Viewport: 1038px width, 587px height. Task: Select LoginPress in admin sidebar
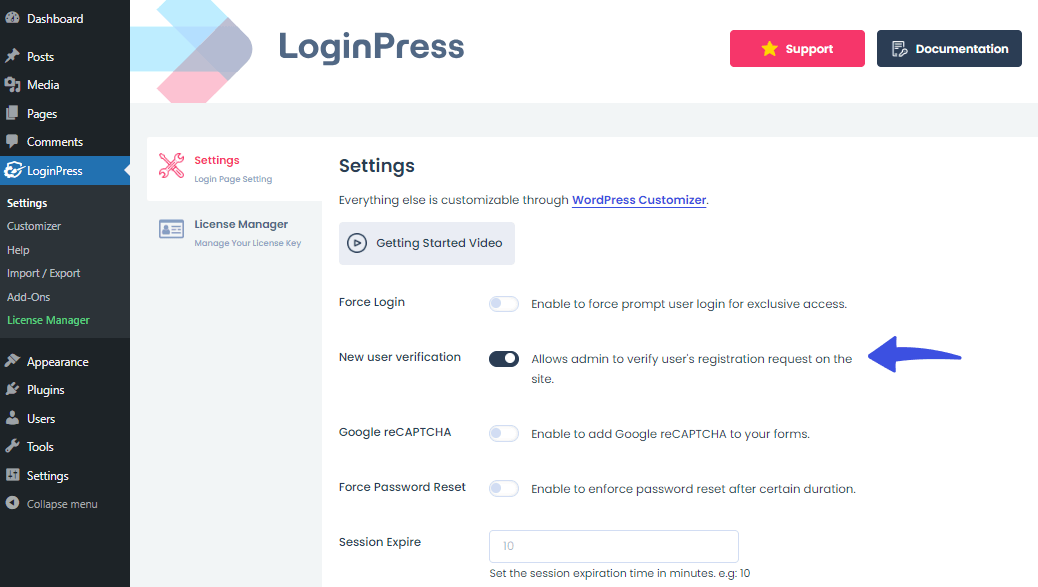pyautogui.click(x=65, y=171)
